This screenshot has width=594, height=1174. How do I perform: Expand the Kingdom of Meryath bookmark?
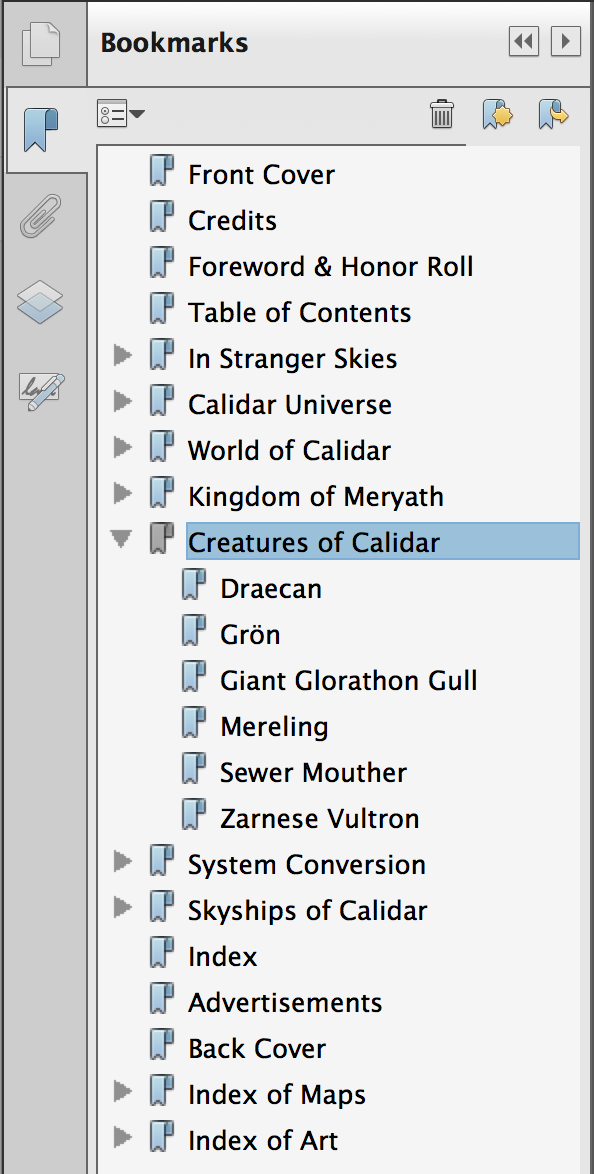pos(122,493)
